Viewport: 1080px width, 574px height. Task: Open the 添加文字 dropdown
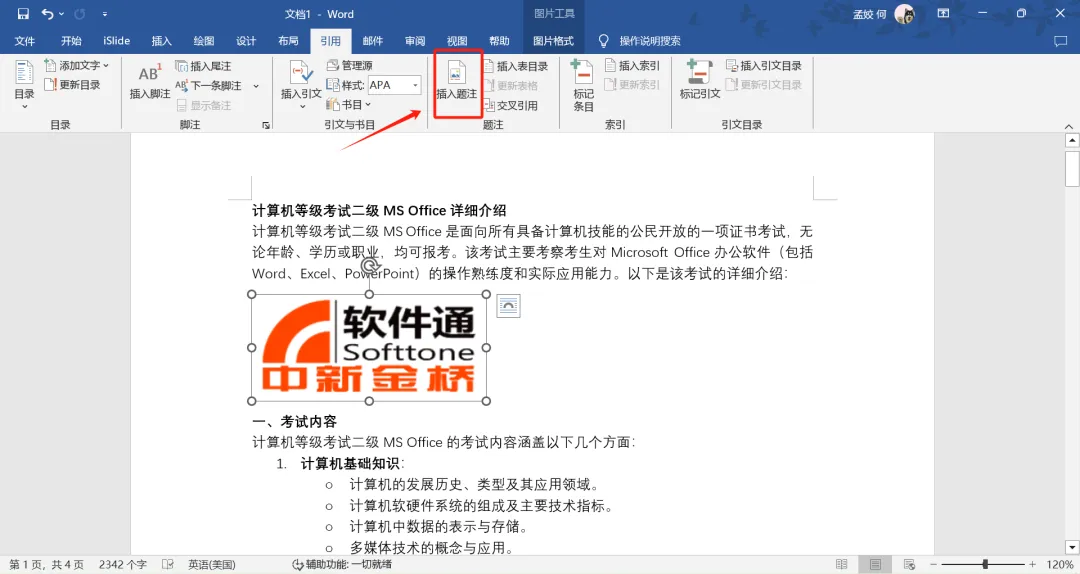(x=76, y=65)
